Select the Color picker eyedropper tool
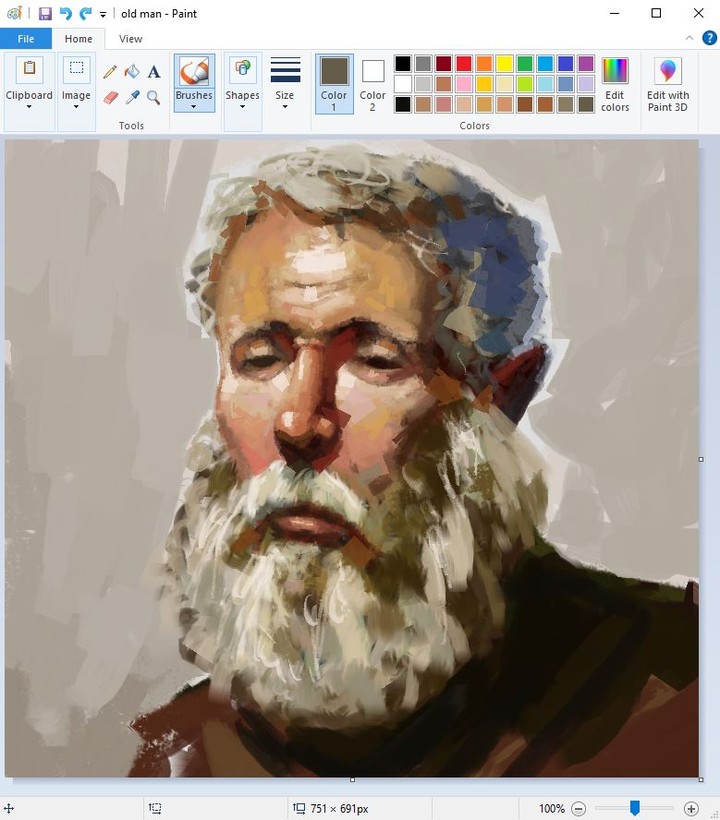 [x=132, y=97]
